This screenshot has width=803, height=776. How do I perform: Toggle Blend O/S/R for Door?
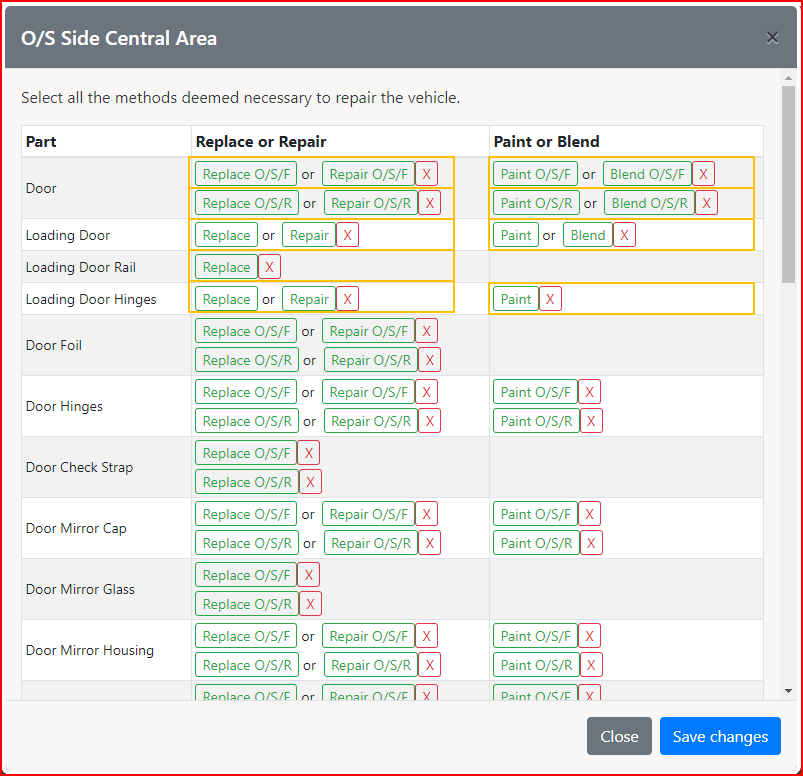click(x=650, y=203)
